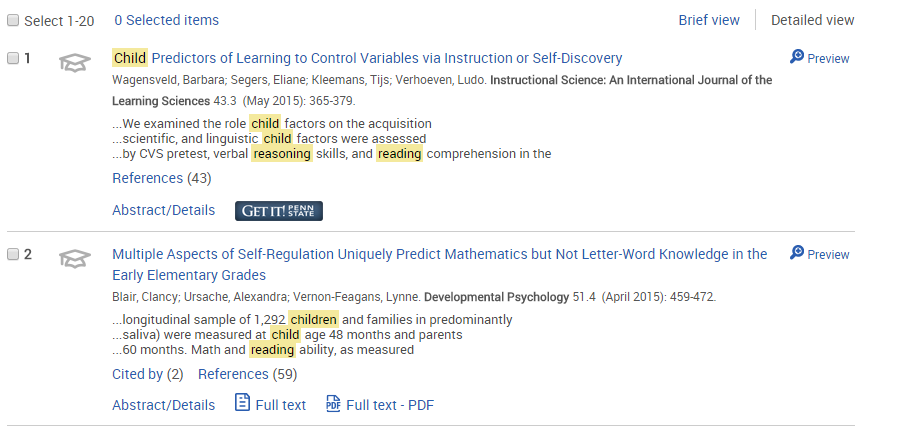Click the scholarly journal cap icon for result 2
This screenshot has height=433, width=897.
pyautogui.click(x=75, y=259)
